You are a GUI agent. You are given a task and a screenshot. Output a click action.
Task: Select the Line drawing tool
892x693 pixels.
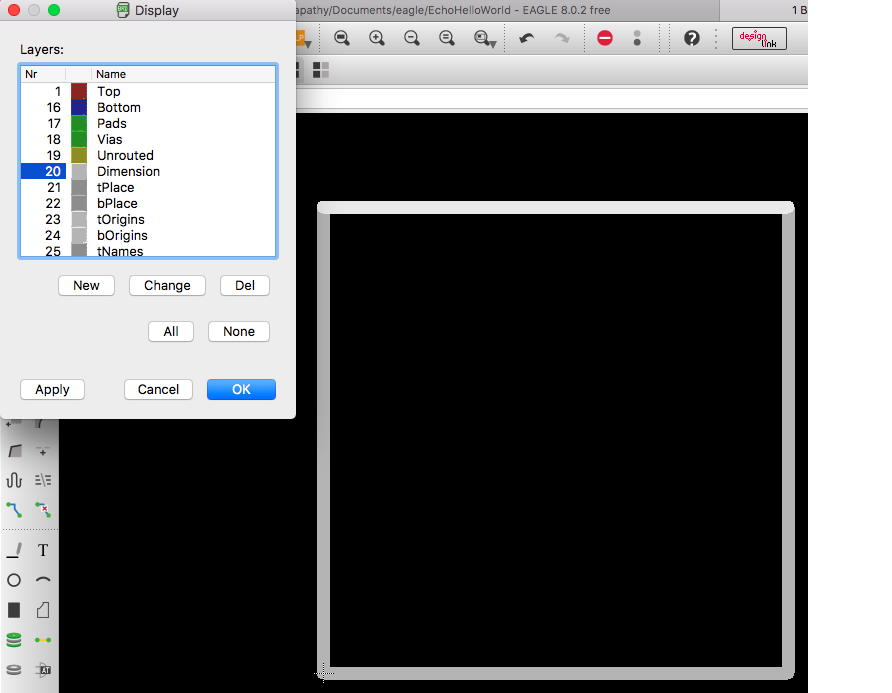click(x=14, y=550)
